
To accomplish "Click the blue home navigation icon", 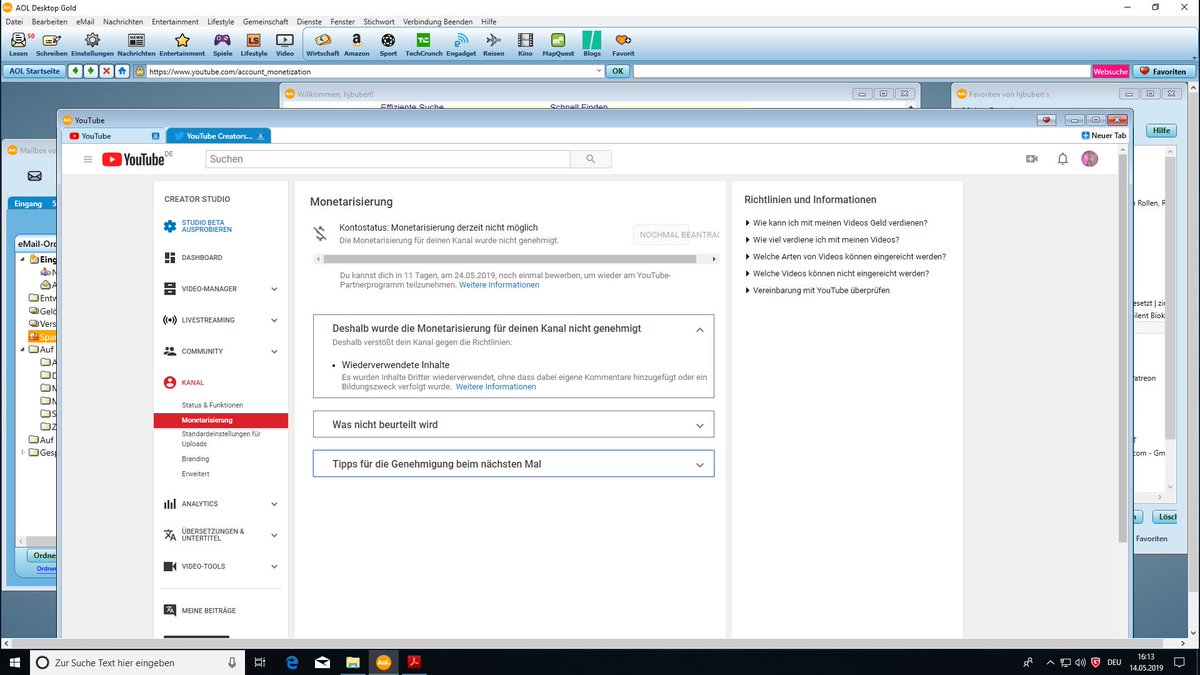I will [122, 71].
